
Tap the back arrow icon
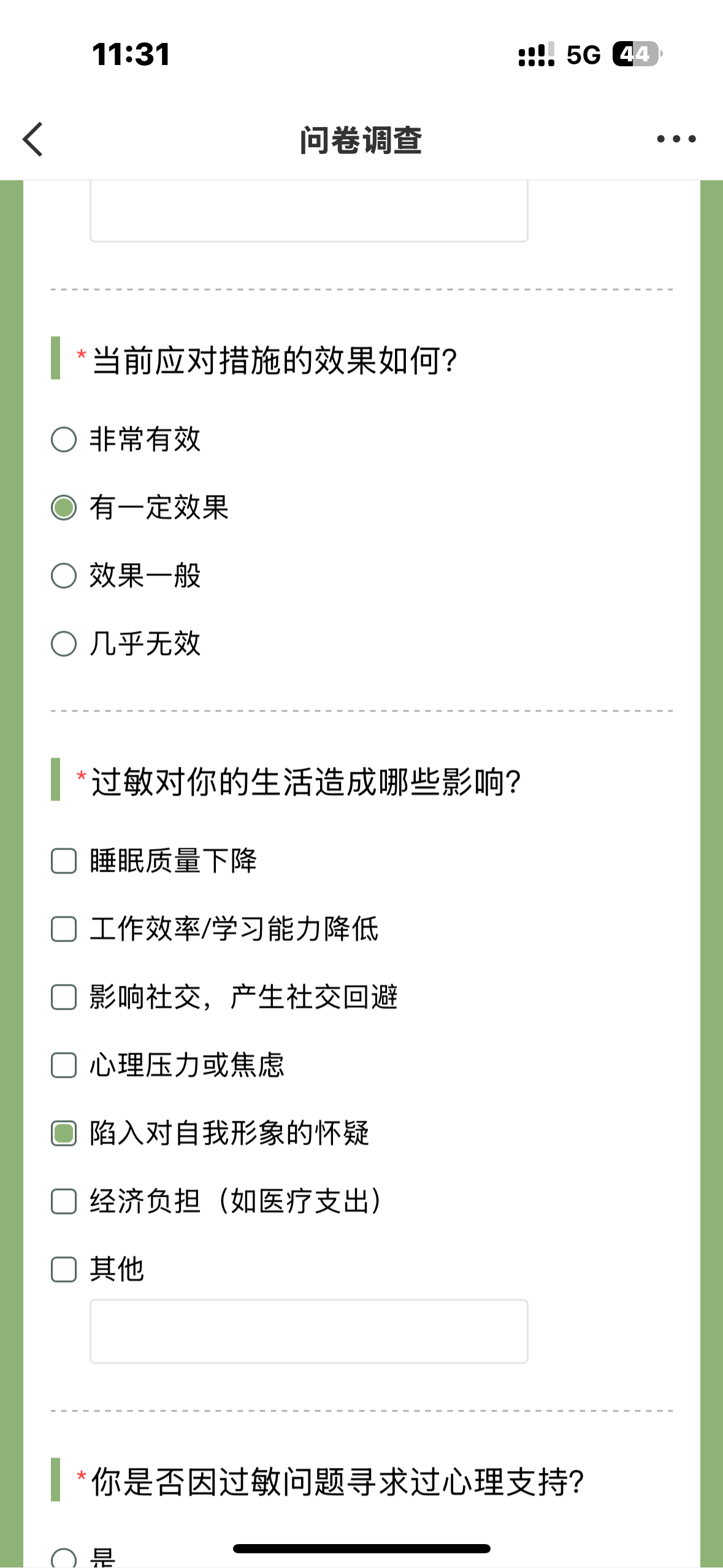point(33,139)
